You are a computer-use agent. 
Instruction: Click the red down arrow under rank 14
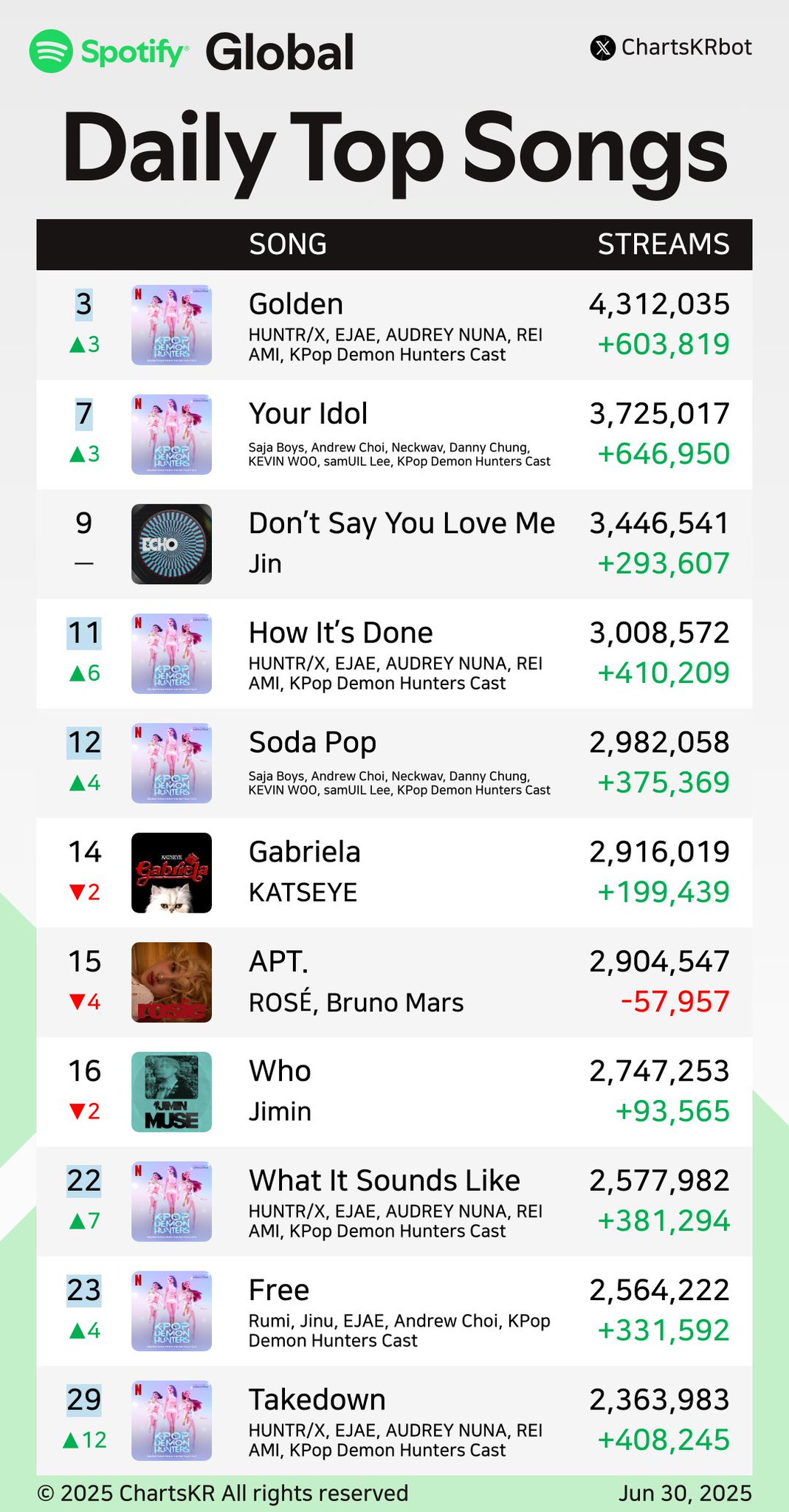tap(77, 893)
